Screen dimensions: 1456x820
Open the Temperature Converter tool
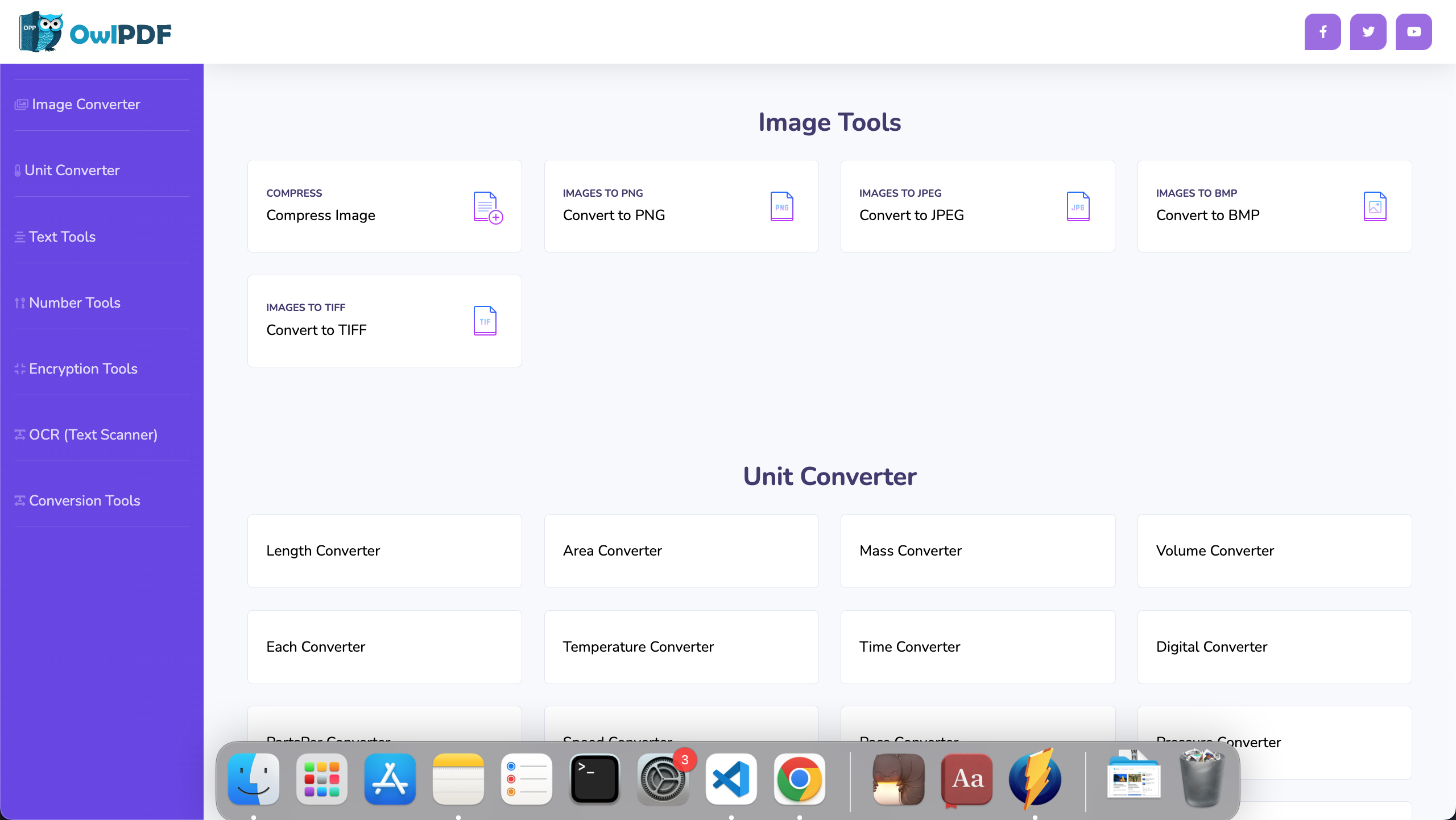pos(681,647)
